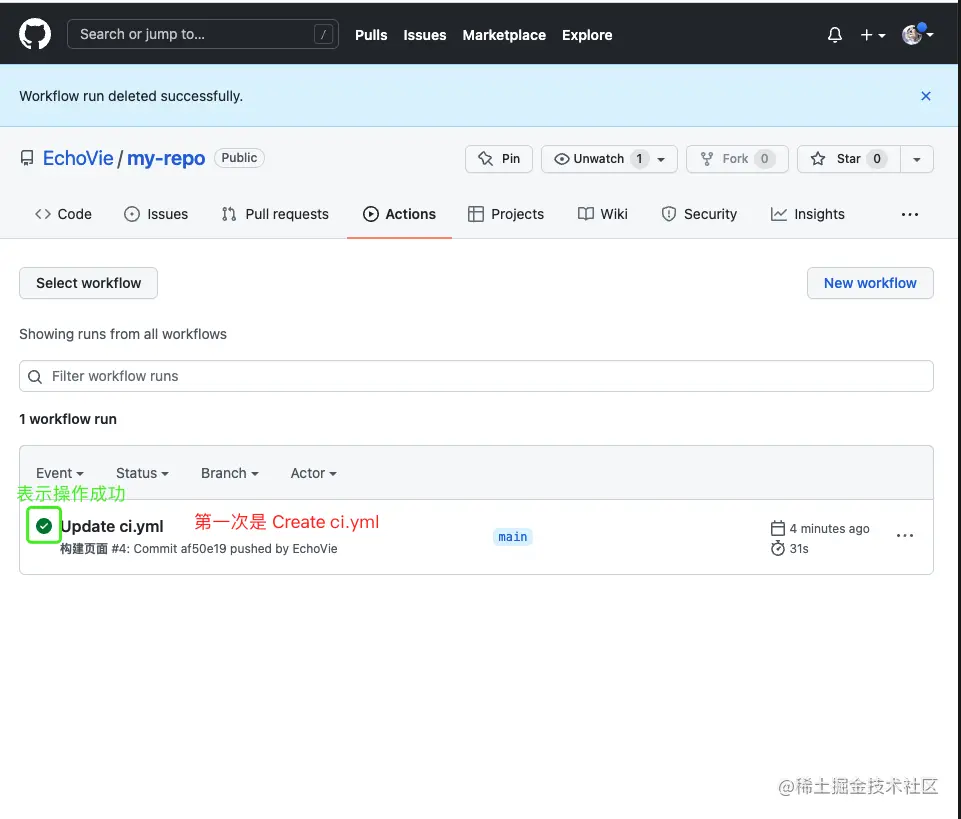Focus the Filter workflow runs field

pos(476,376)
